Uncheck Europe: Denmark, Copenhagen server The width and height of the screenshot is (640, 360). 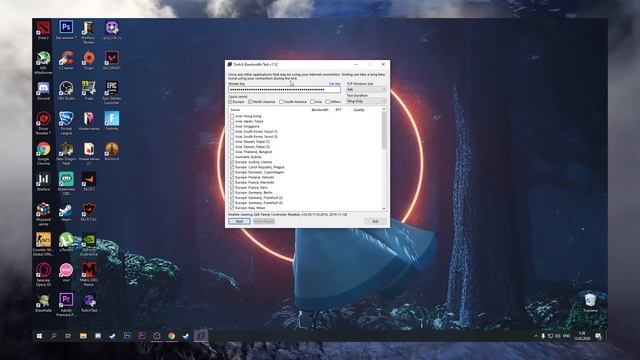232,172
